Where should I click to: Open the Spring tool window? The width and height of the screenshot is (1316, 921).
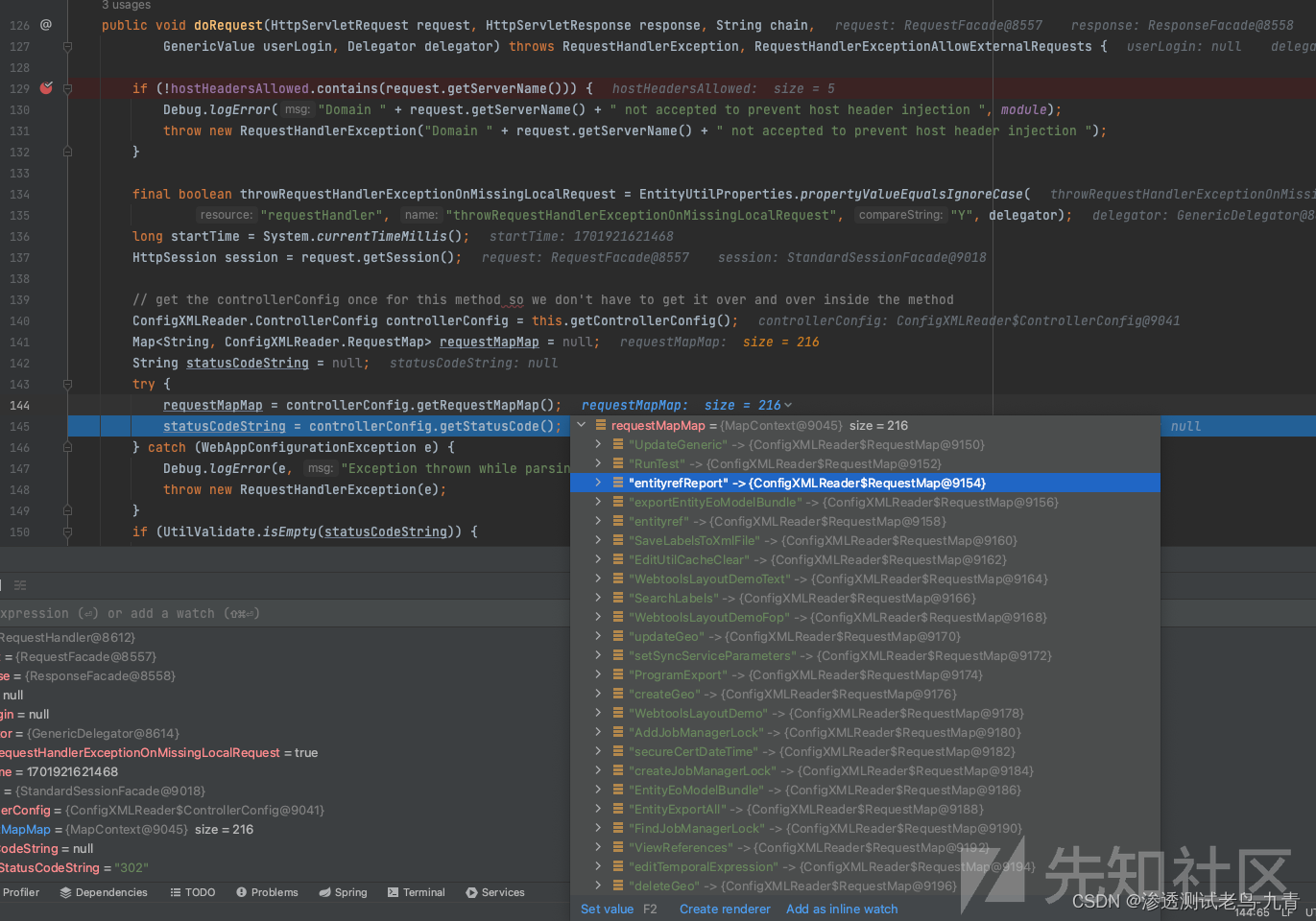(343, 892)
